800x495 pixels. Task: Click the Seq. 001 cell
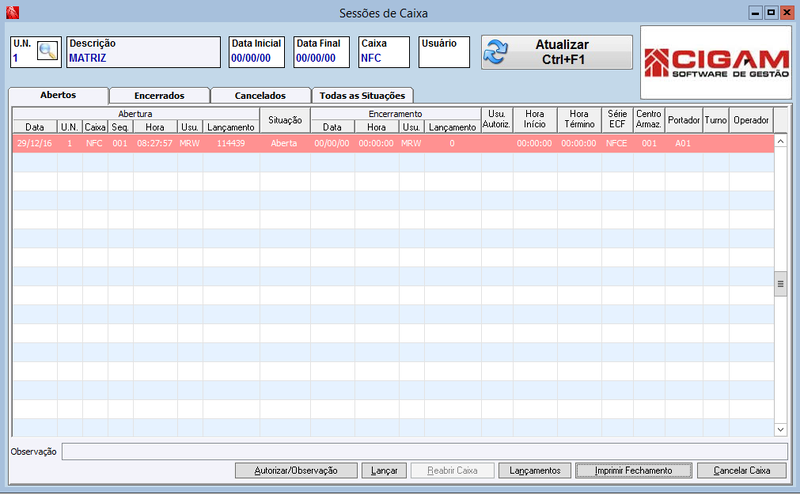coord(120,143)
